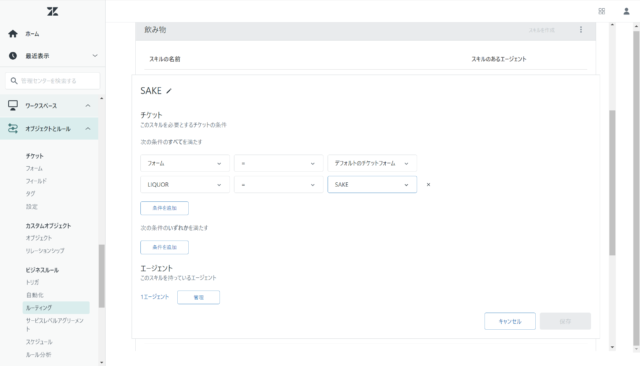Image resolution: width=640 pixels, height=366 pixels.
Task: Open the SAKE value dropdown
Action: click(372, 184)
